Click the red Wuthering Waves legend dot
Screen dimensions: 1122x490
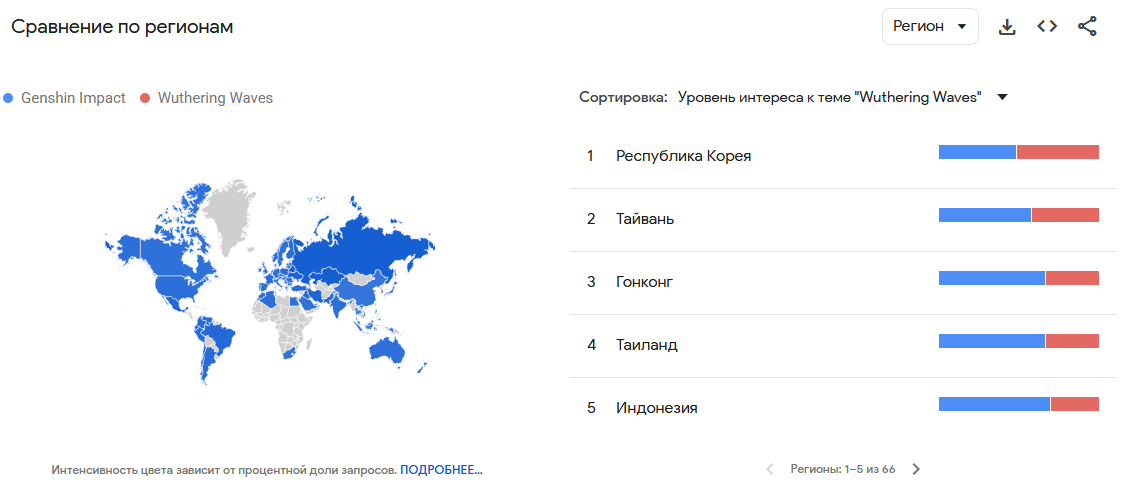click(x=145, y=98)
